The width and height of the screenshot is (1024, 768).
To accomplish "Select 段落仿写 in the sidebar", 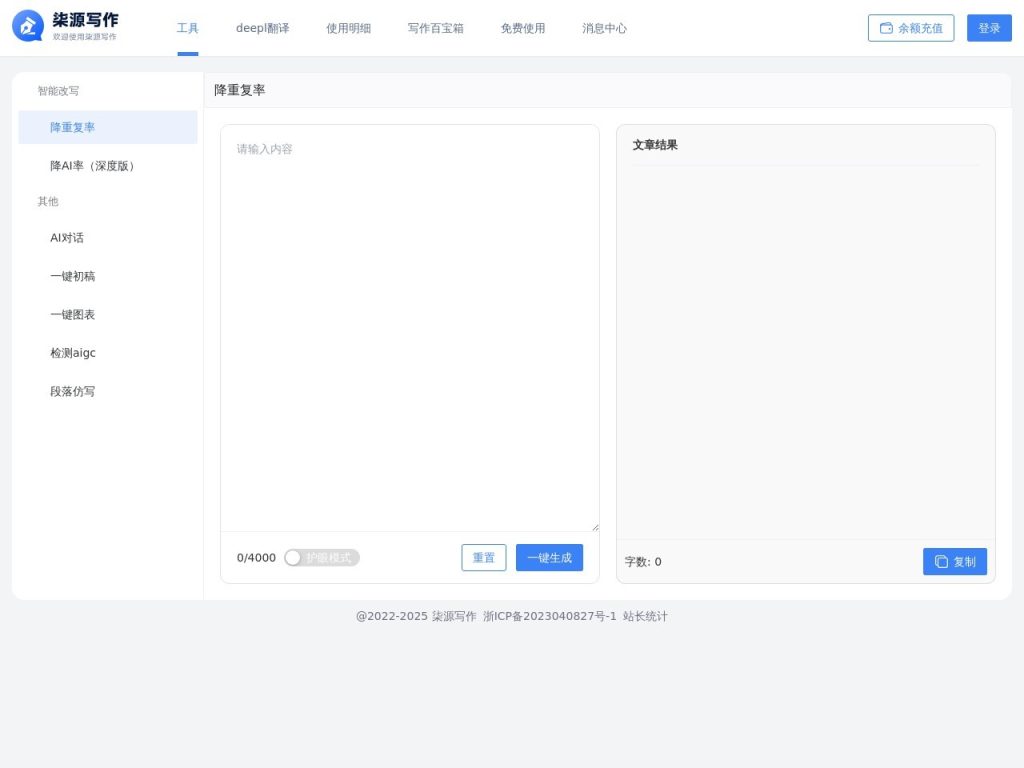I will pyautogui.click(x=108, y=391).
